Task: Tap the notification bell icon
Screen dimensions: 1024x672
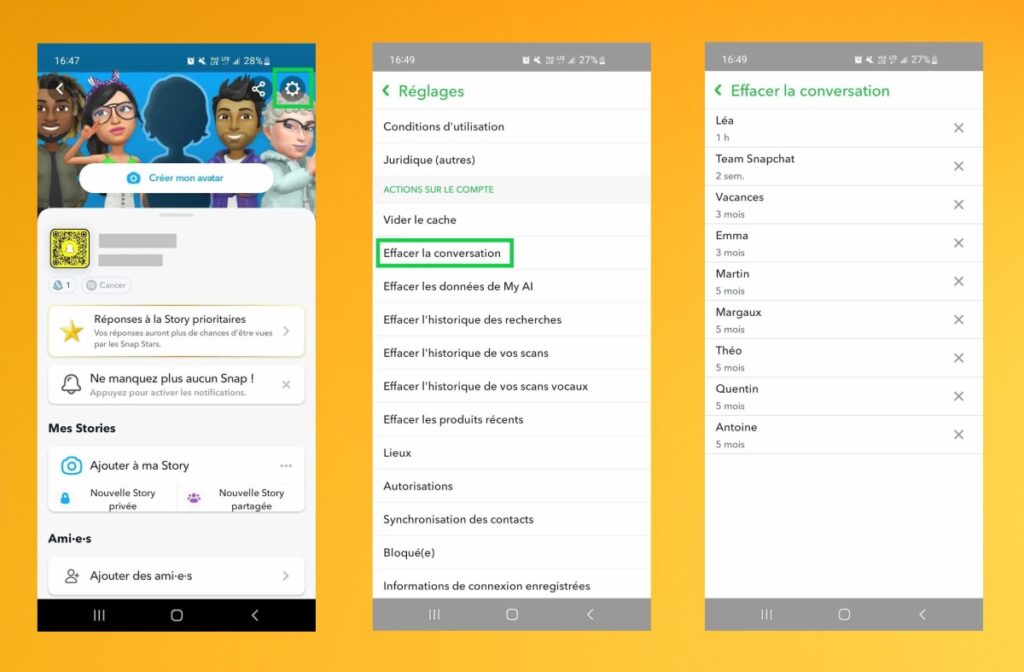Action: pyautogui.click(x=71, y=384)
